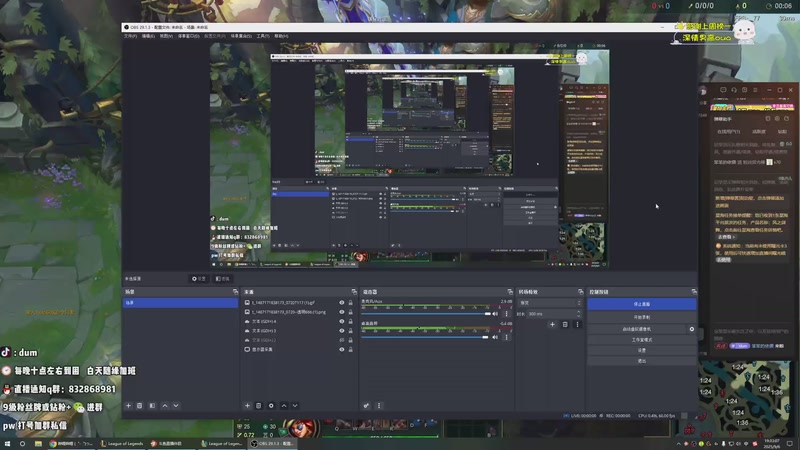Click the Exit button in Controls
Screen dimensions: 800x450
coord(641,361)
